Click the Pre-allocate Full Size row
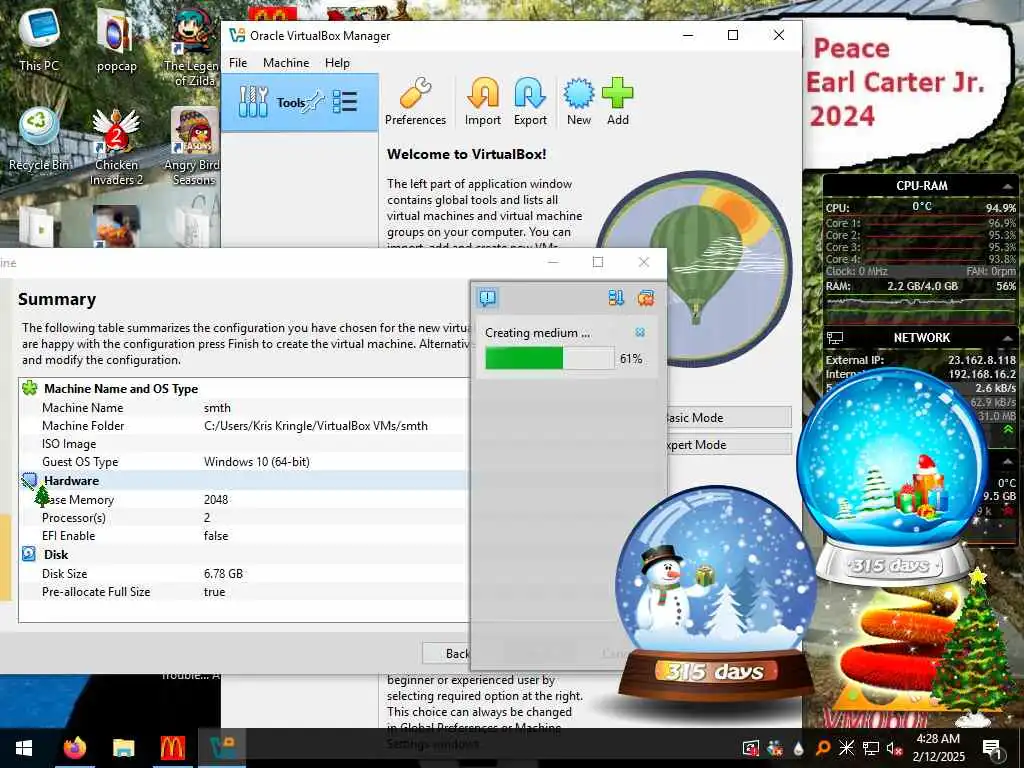The height and width of the screenshot is (768, 1024). click(244, 592)
